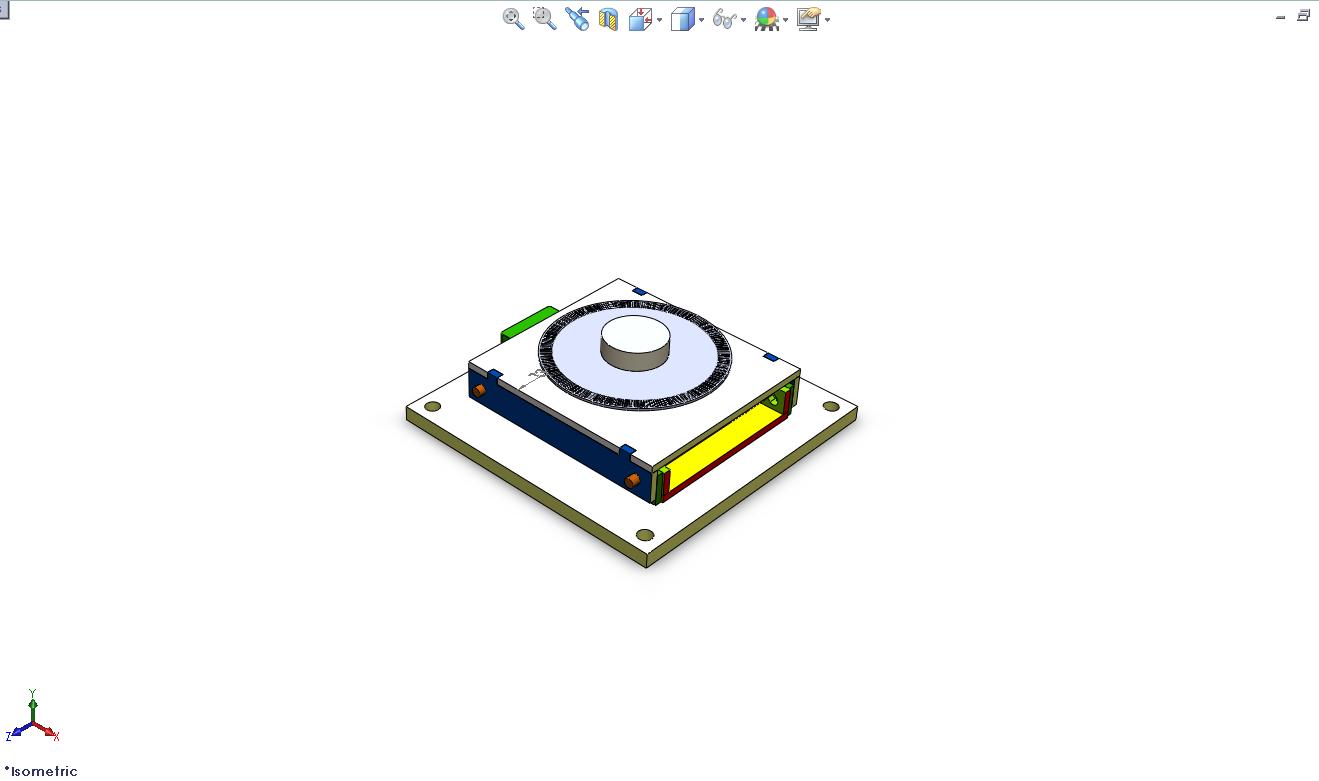Click the View Orientation cube icon
Screen dimensions: 1319x781
tap(640, 19)
